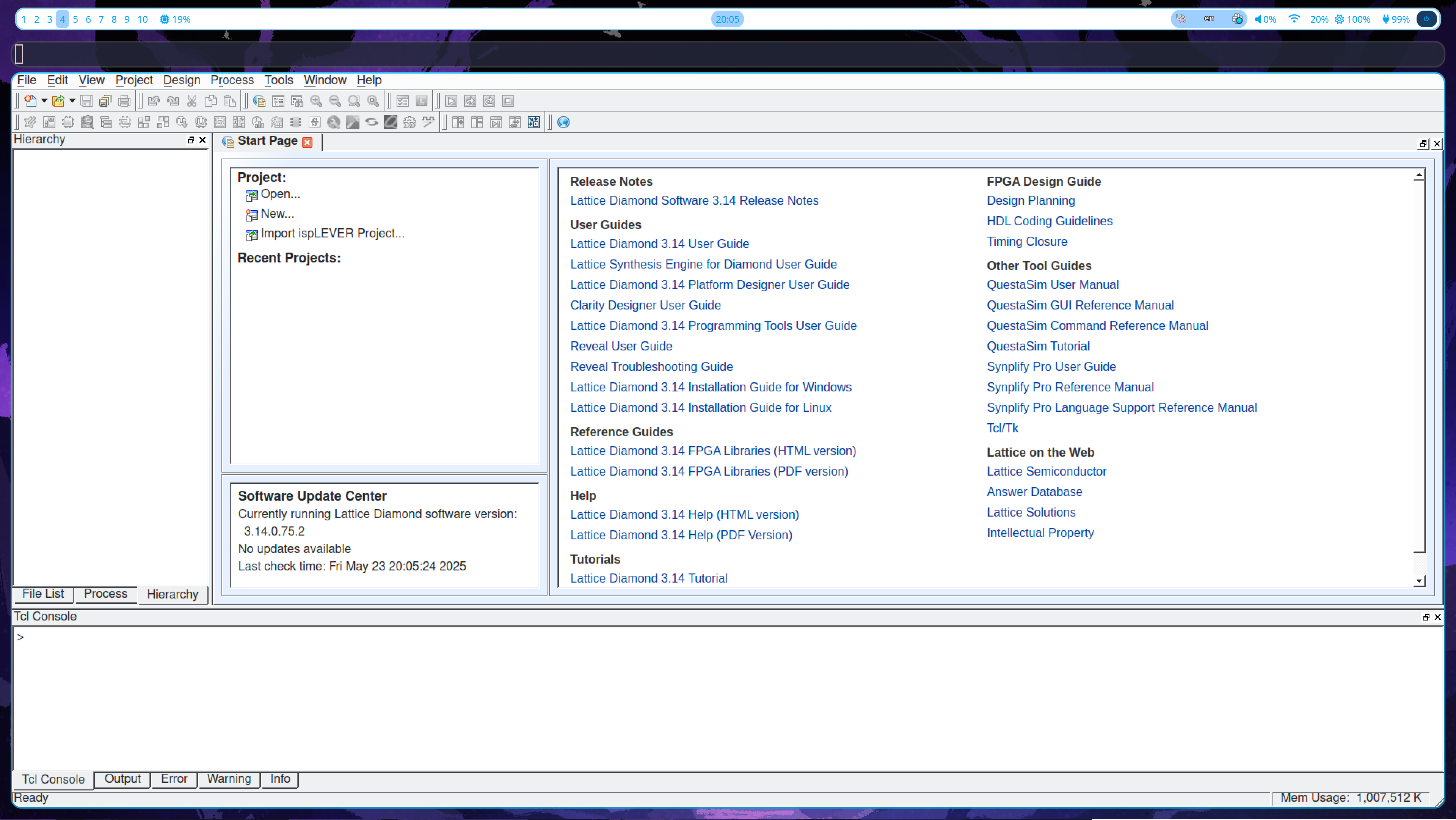Click the volume indicator in top bar

(1266, 19)
